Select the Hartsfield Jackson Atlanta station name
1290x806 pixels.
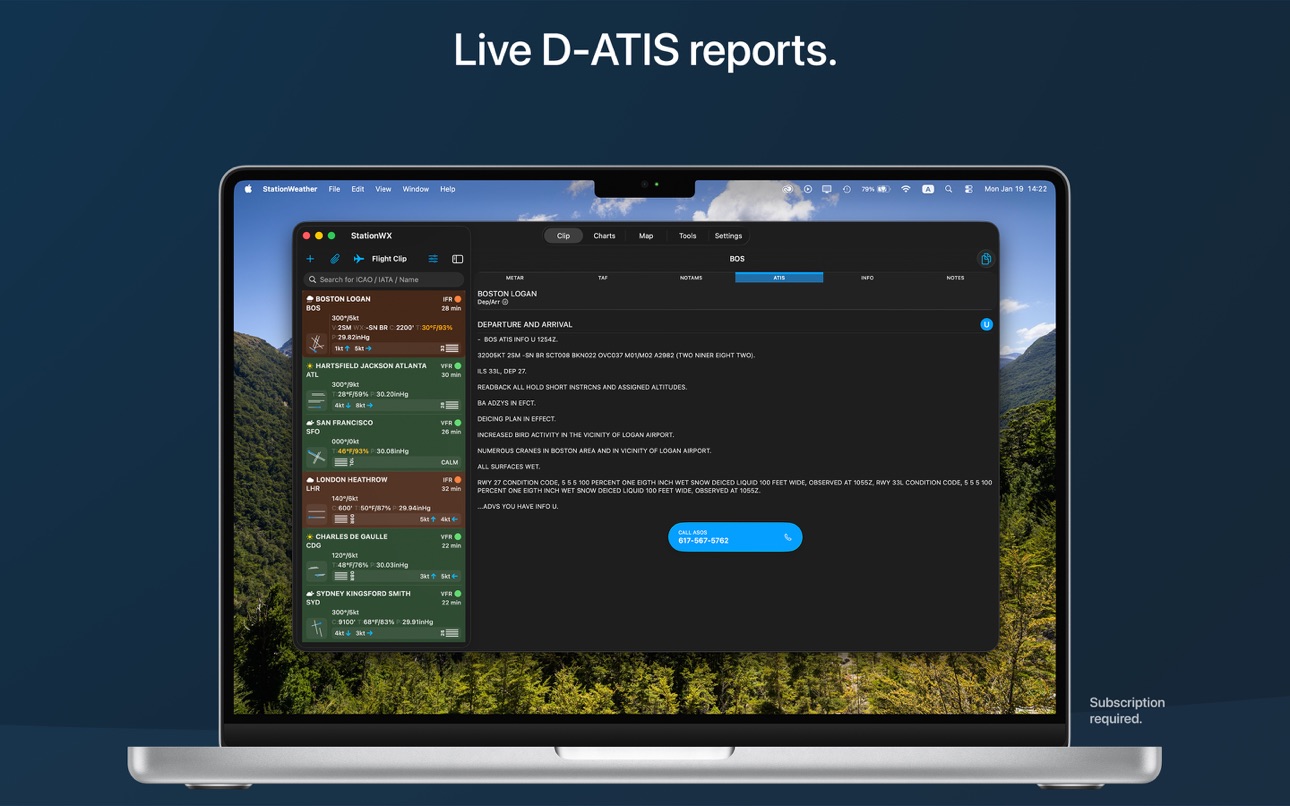click(x=371, y=366)
